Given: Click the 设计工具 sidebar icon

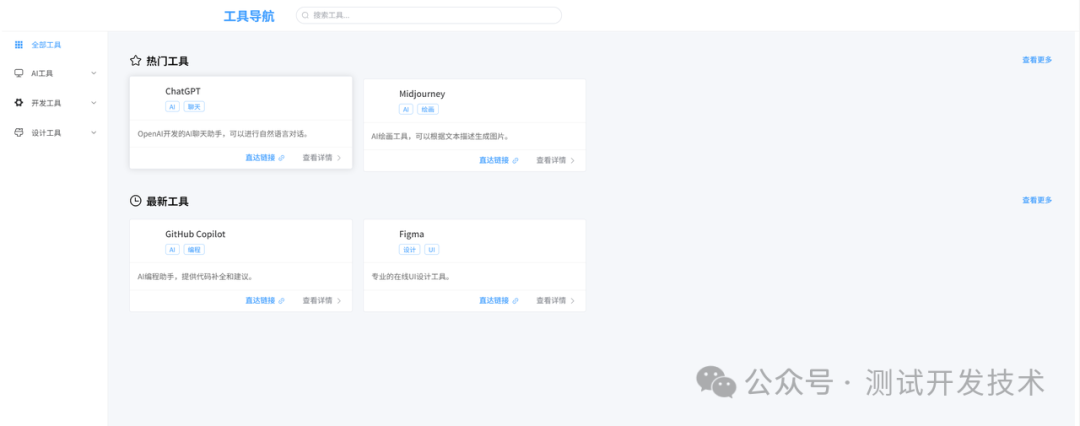Looking at the screenshot, I should tap(19, 132).
